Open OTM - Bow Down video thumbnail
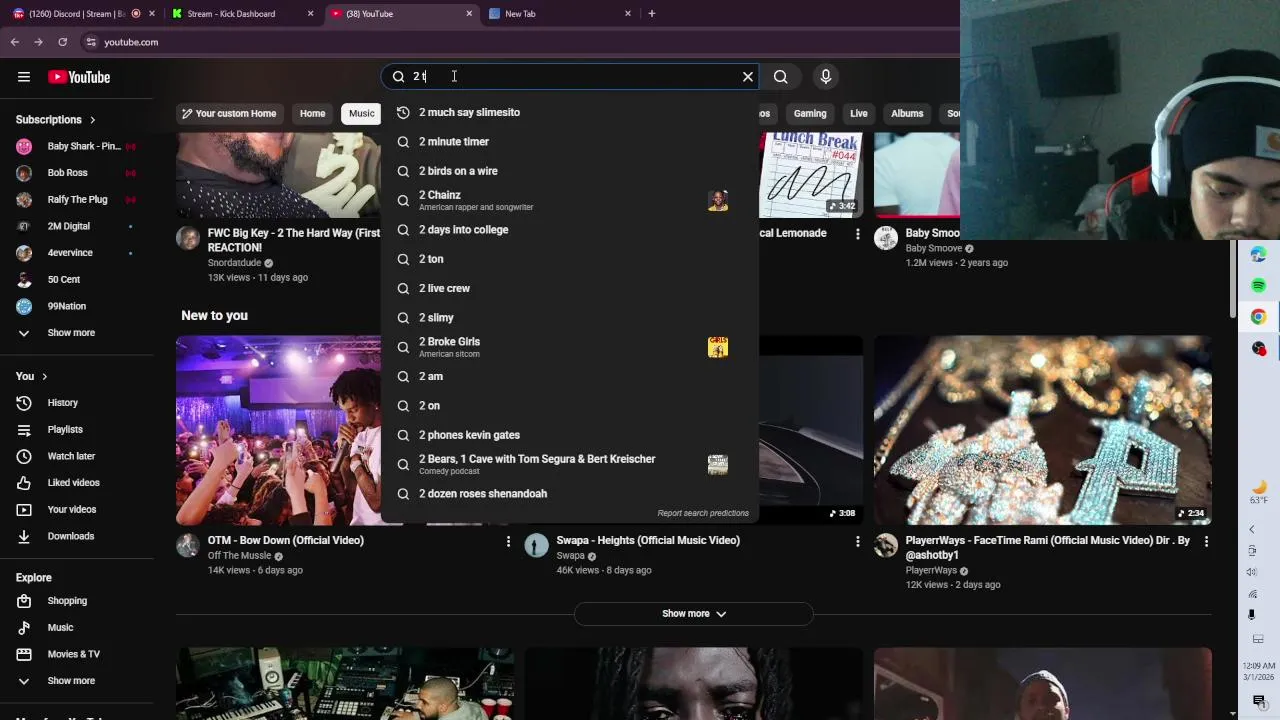 point(278,430)
